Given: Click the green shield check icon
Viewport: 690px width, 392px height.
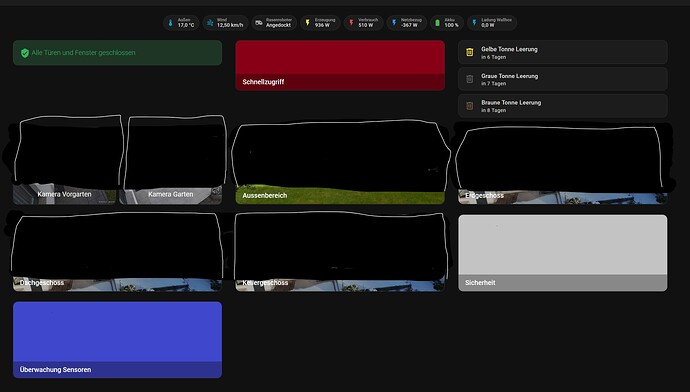Looking at the screenshot, I should (25, 53).
